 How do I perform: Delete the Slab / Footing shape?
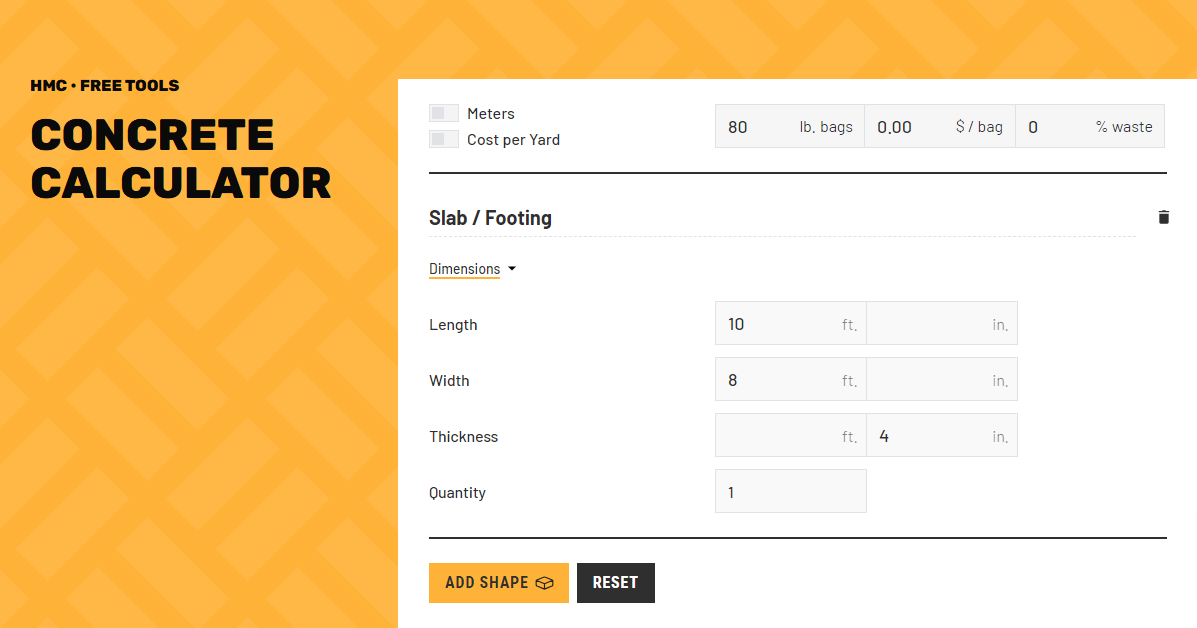1163,217
